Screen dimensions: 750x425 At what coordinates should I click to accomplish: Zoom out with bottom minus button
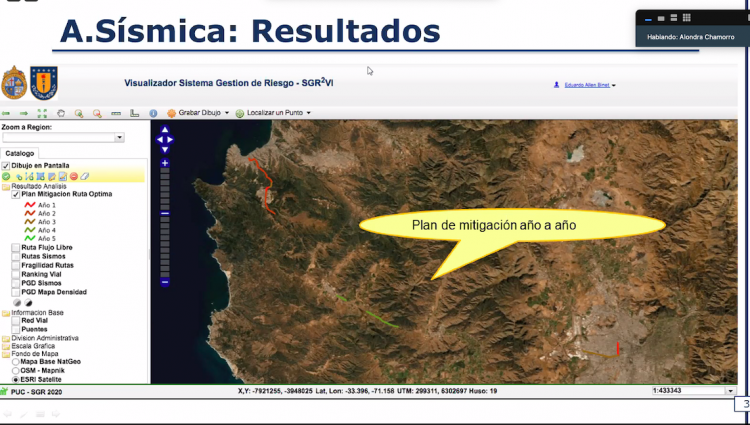165,282
